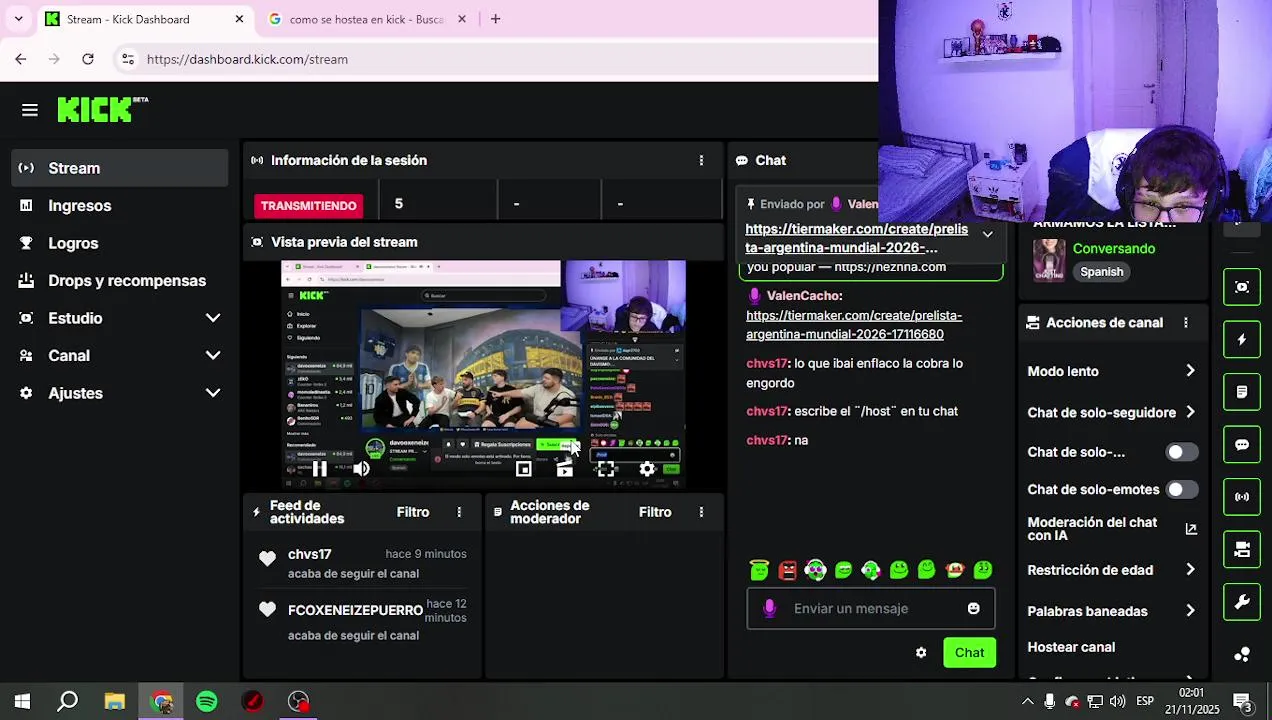This screenshot has width=1272, height=720.
Task: Expand Modo lento settings
Action: (x=1112, y=371)
